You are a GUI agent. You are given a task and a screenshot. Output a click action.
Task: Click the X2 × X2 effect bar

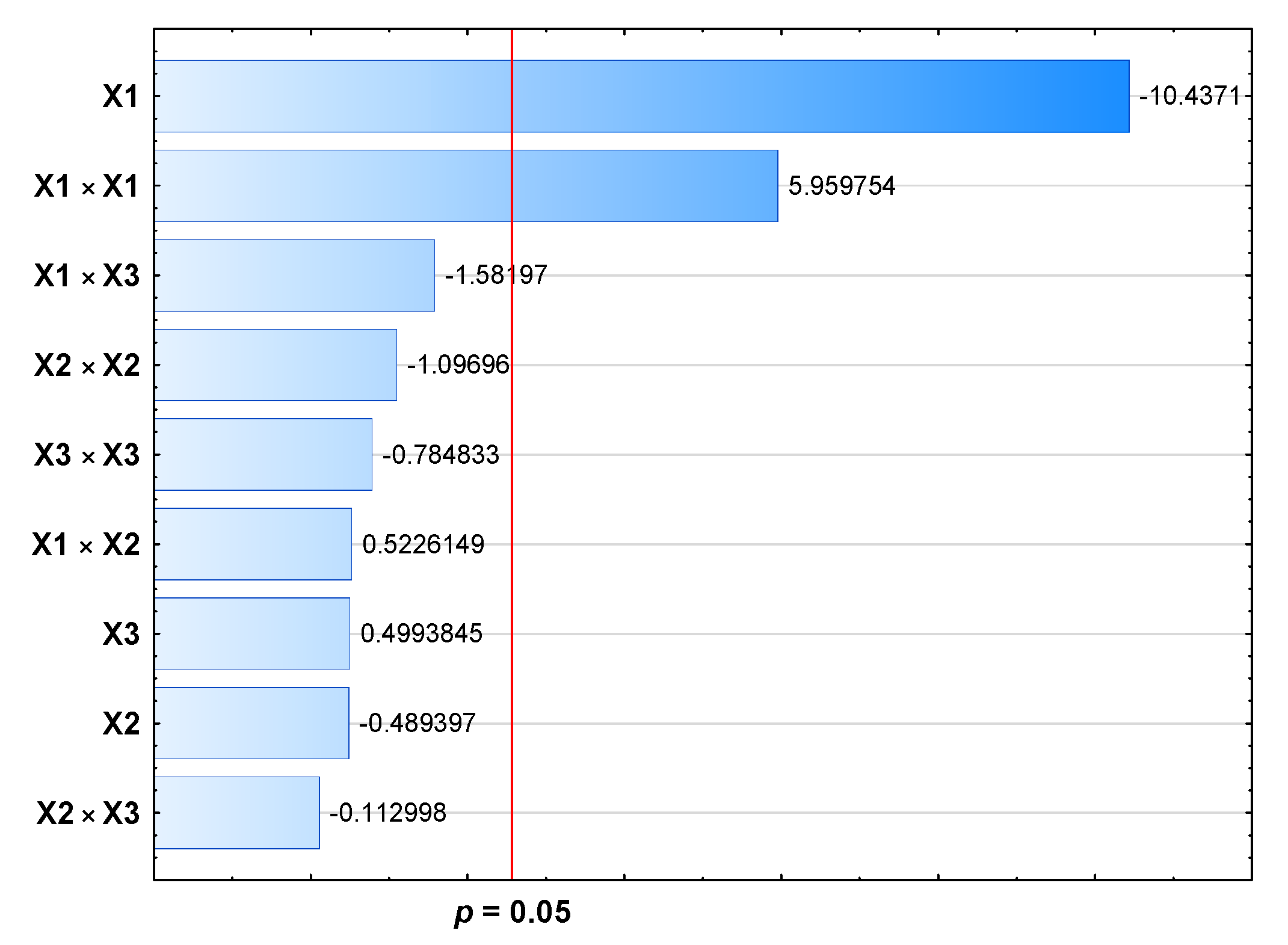(276, 365)
